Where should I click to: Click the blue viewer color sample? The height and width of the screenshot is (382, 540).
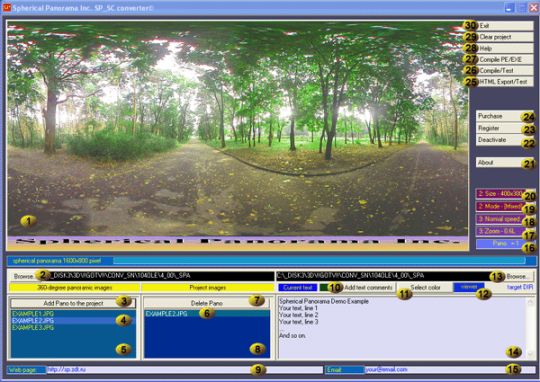click(469, 287)
